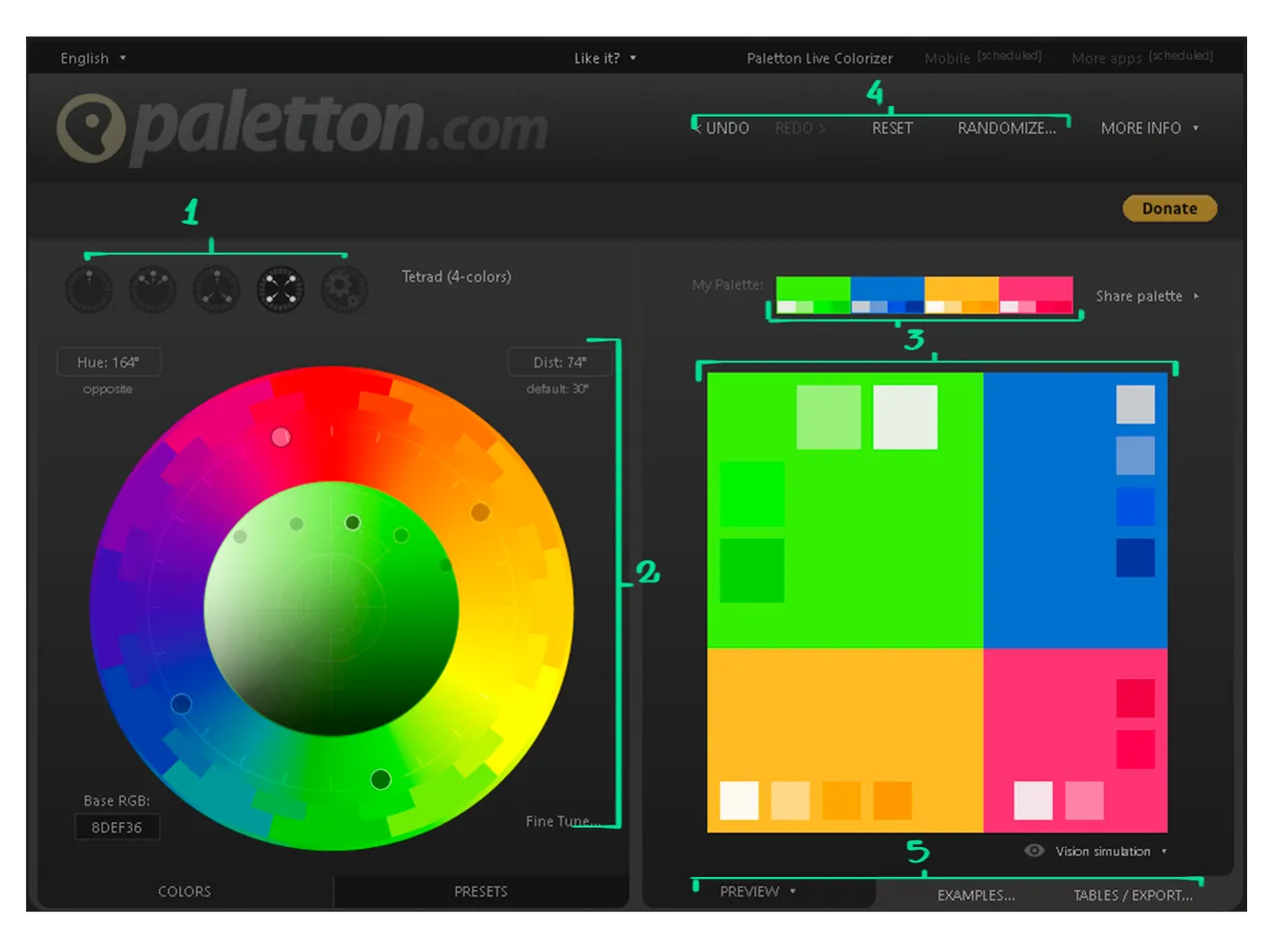1279x952 pixels.
Task: Click the Mobile [scheduled] link
Action: tap(982, 57)
